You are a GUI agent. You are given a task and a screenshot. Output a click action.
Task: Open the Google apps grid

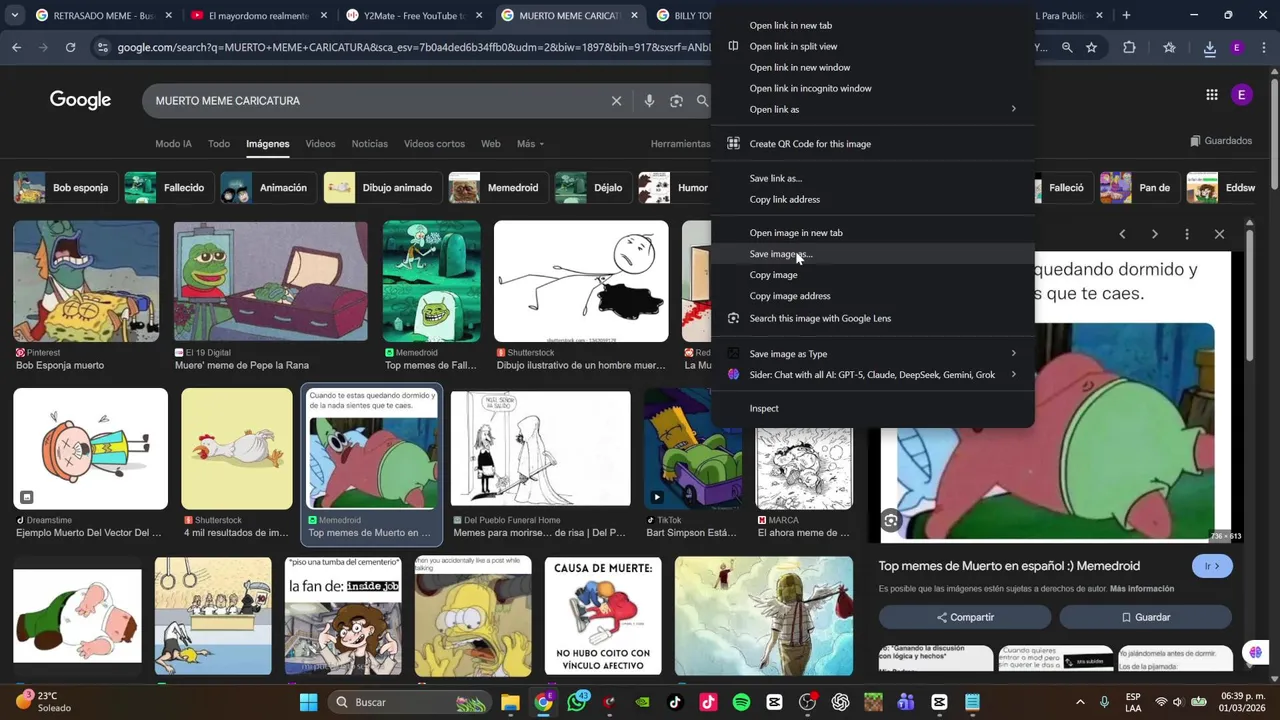point(1211,95)
